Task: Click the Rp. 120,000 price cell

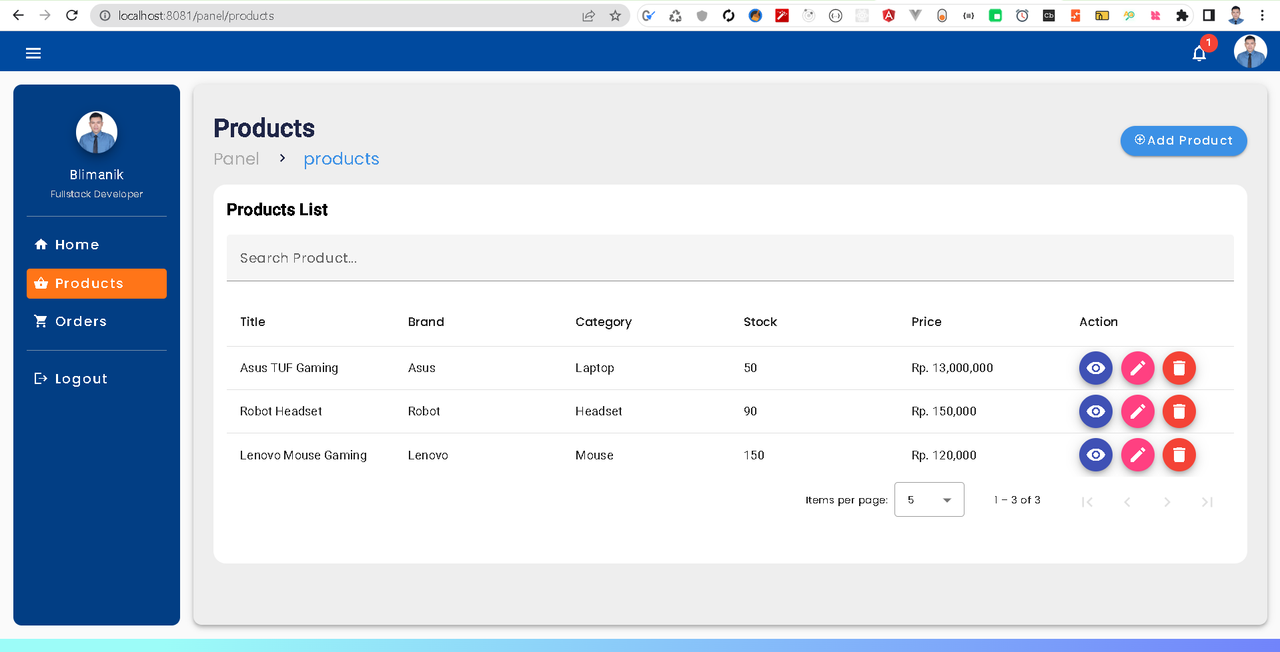Action: [x=944, y=455]
